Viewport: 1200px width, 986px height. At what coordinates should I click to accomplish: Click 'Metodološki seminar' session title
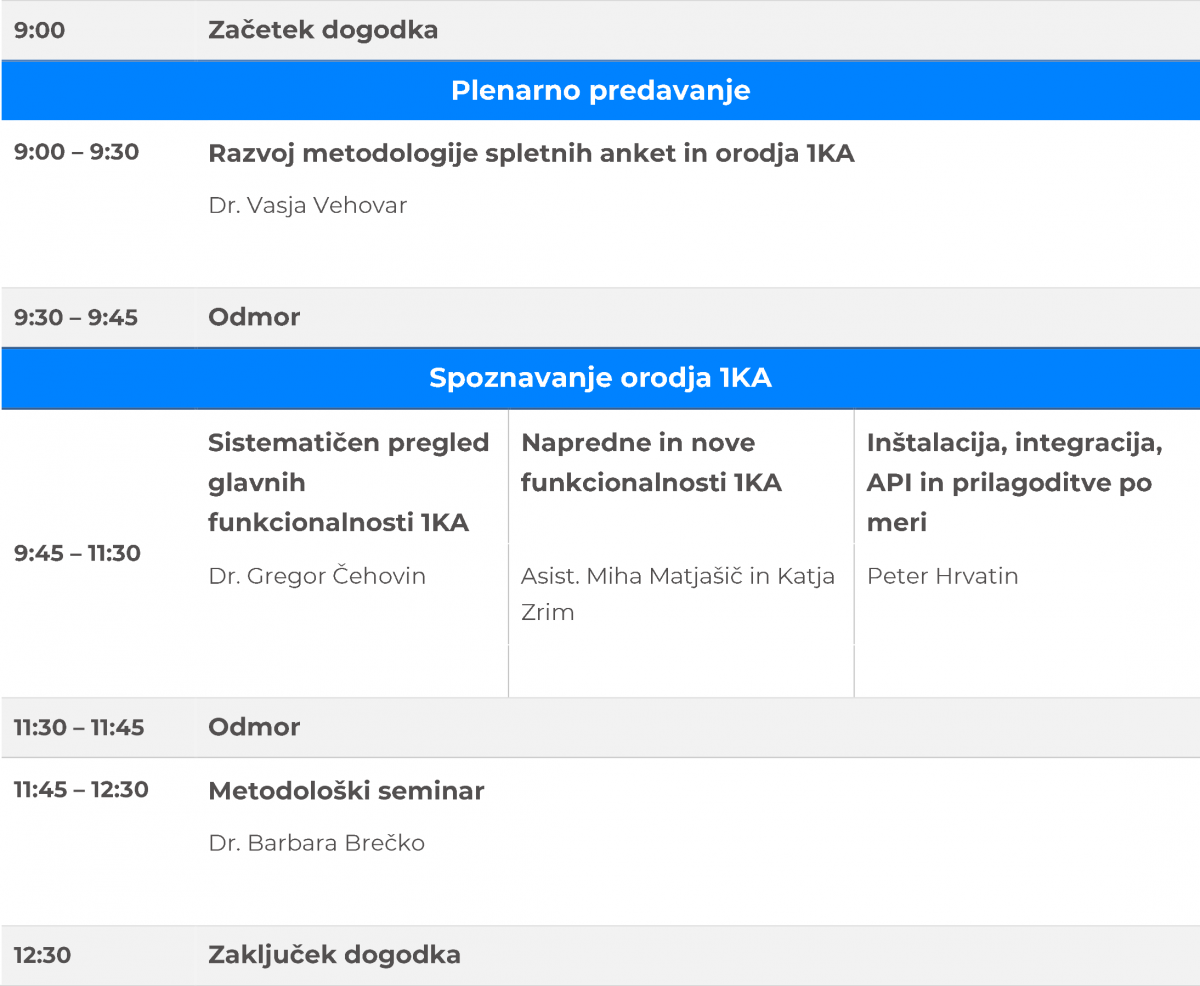click(x=346, y=791)
